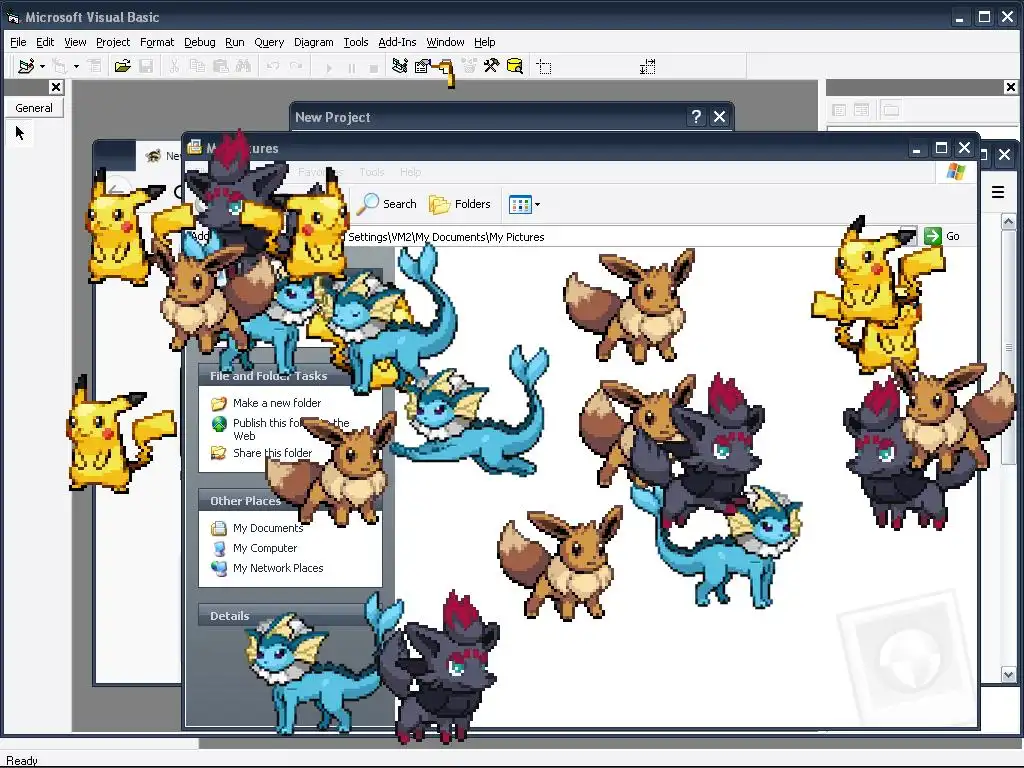Open Project Explorer from the toolbar
This screenshot has width=1024, height=768.
(x=400, y=66)
